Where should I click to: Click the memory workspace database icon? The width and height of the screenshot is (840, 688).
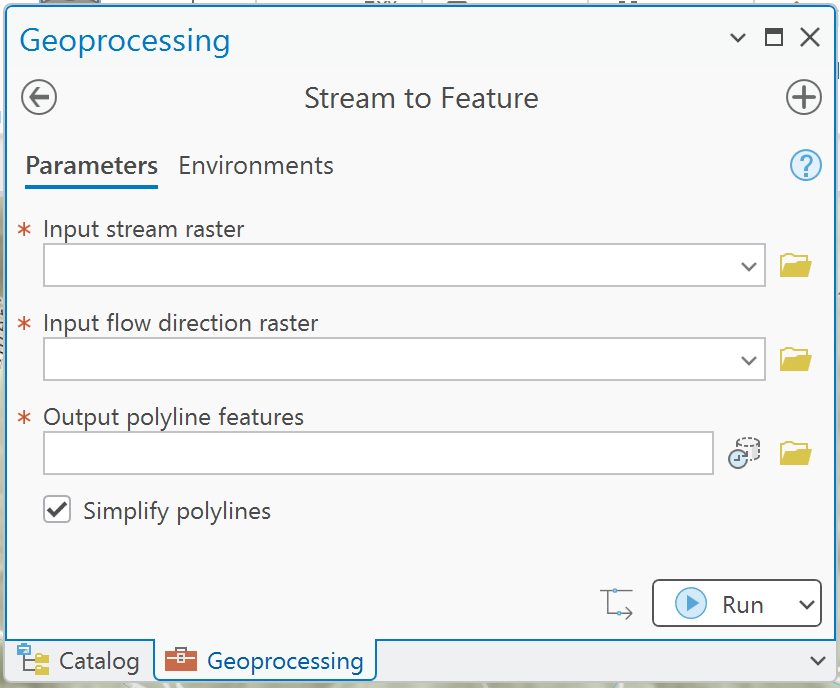(745, 453)
